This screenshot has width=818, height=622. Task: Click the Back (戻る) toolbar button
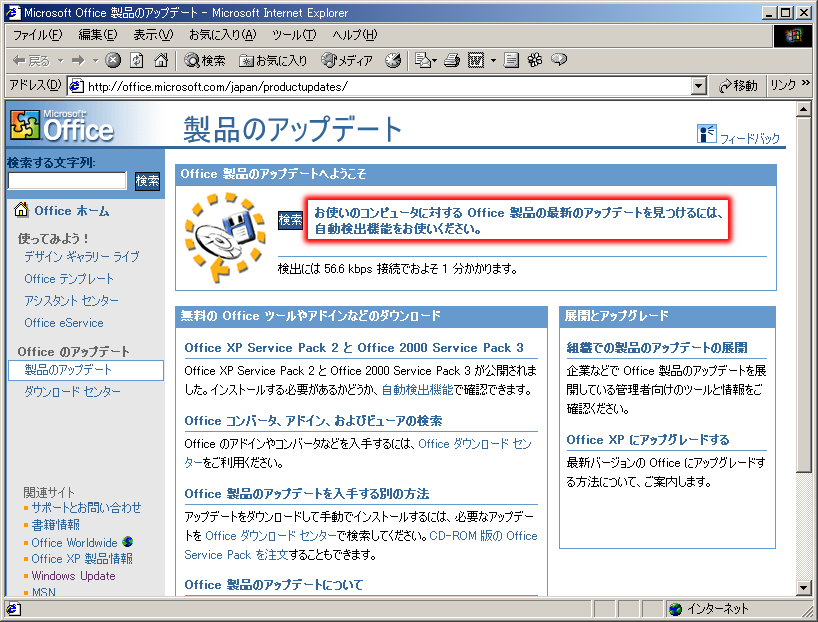(31, 61)
